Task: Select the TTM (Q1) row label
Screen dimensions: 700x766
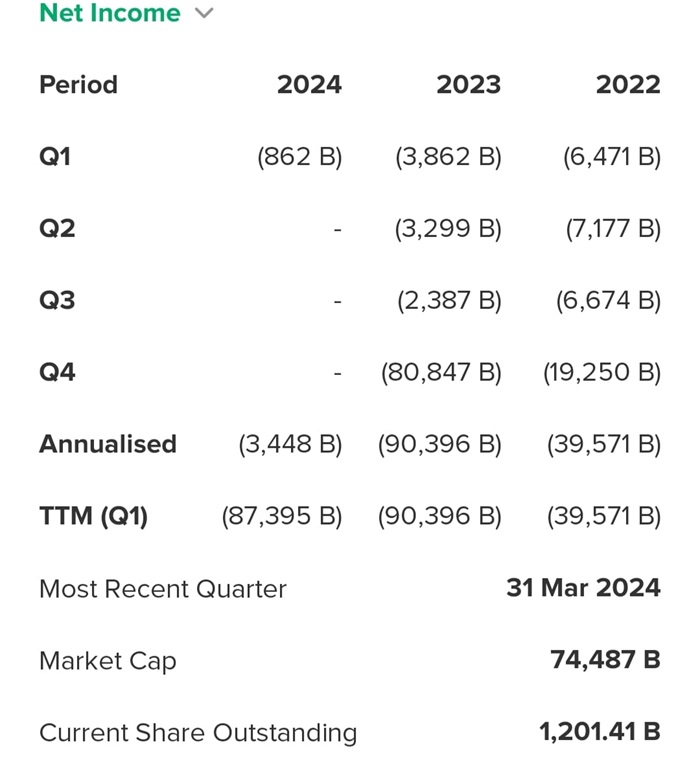Action: tap(93, 516)
